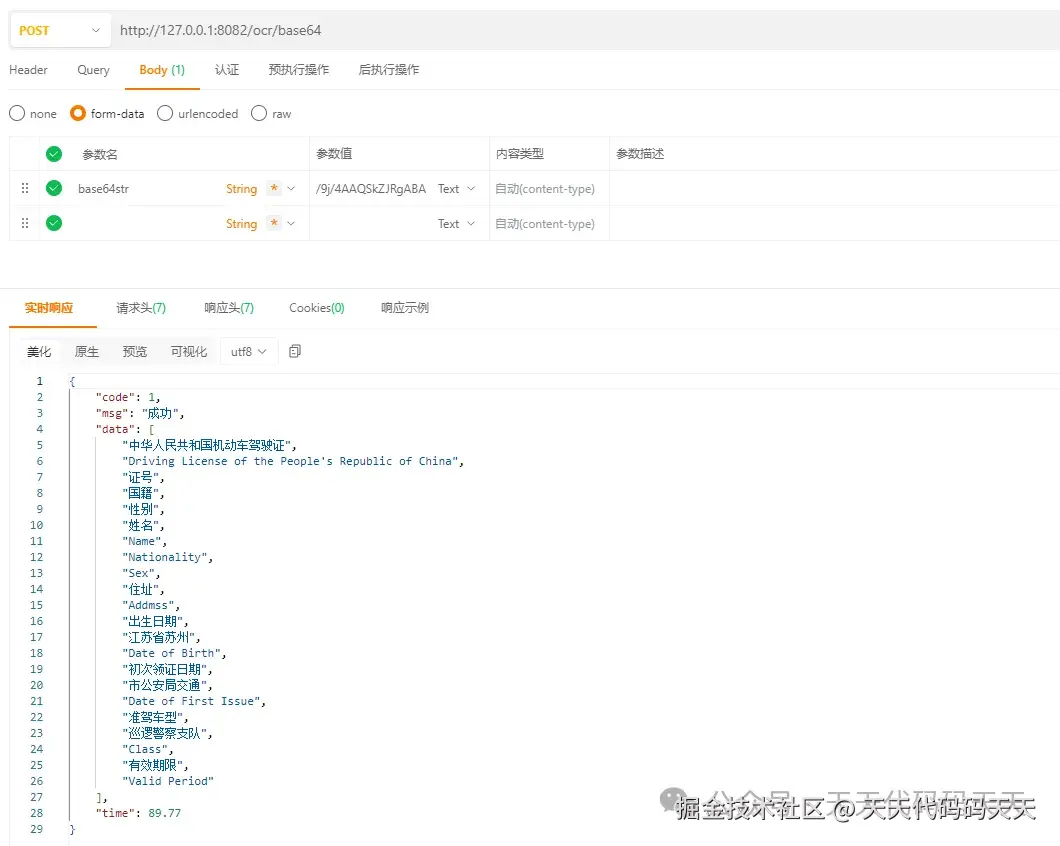Image resolution: width=1060 pixels, height=846 pixels.
Task: Switch to the 预览 response view
Action: coord(135,351)
